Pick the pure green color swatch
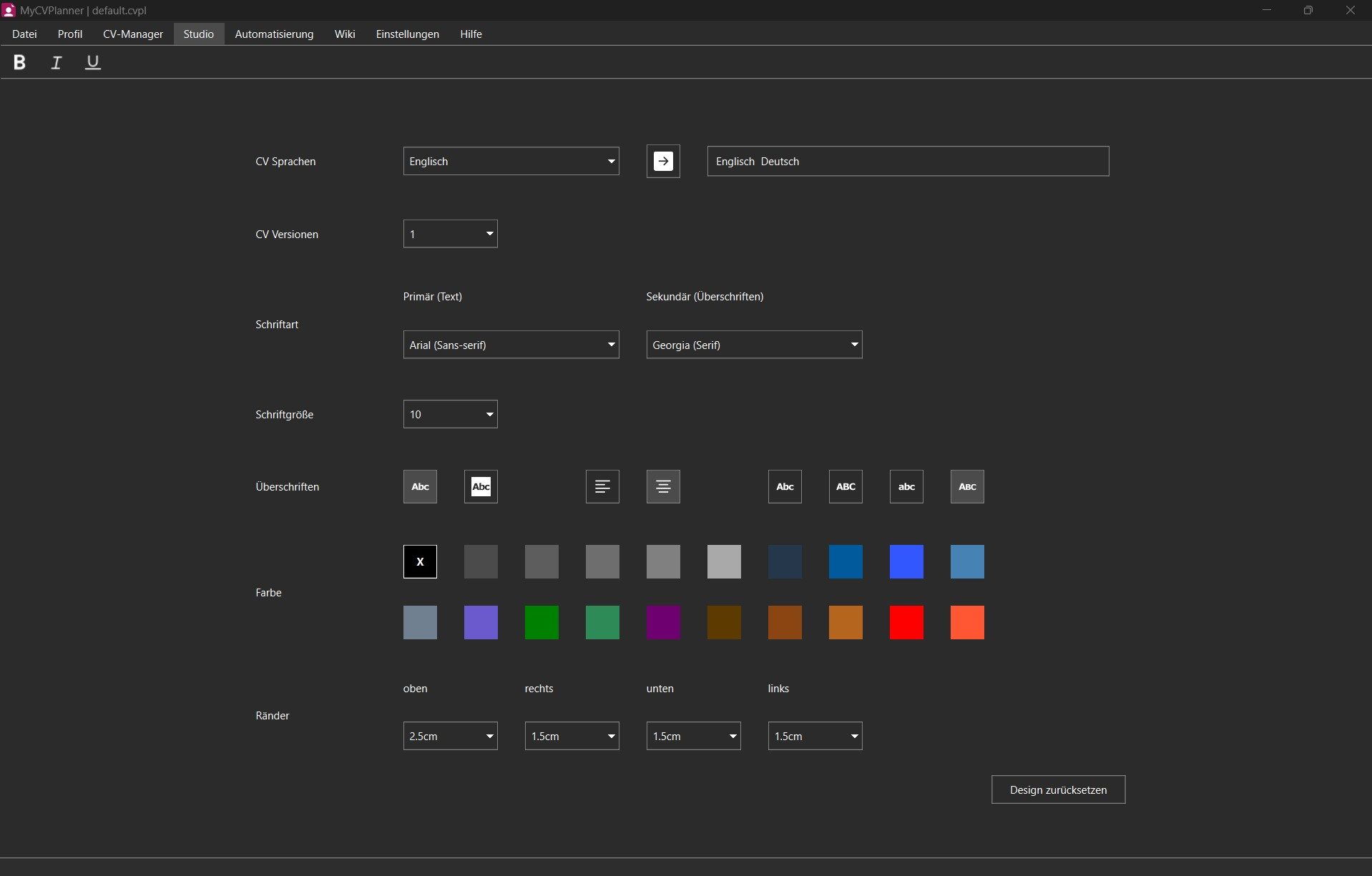 [542, 623]
